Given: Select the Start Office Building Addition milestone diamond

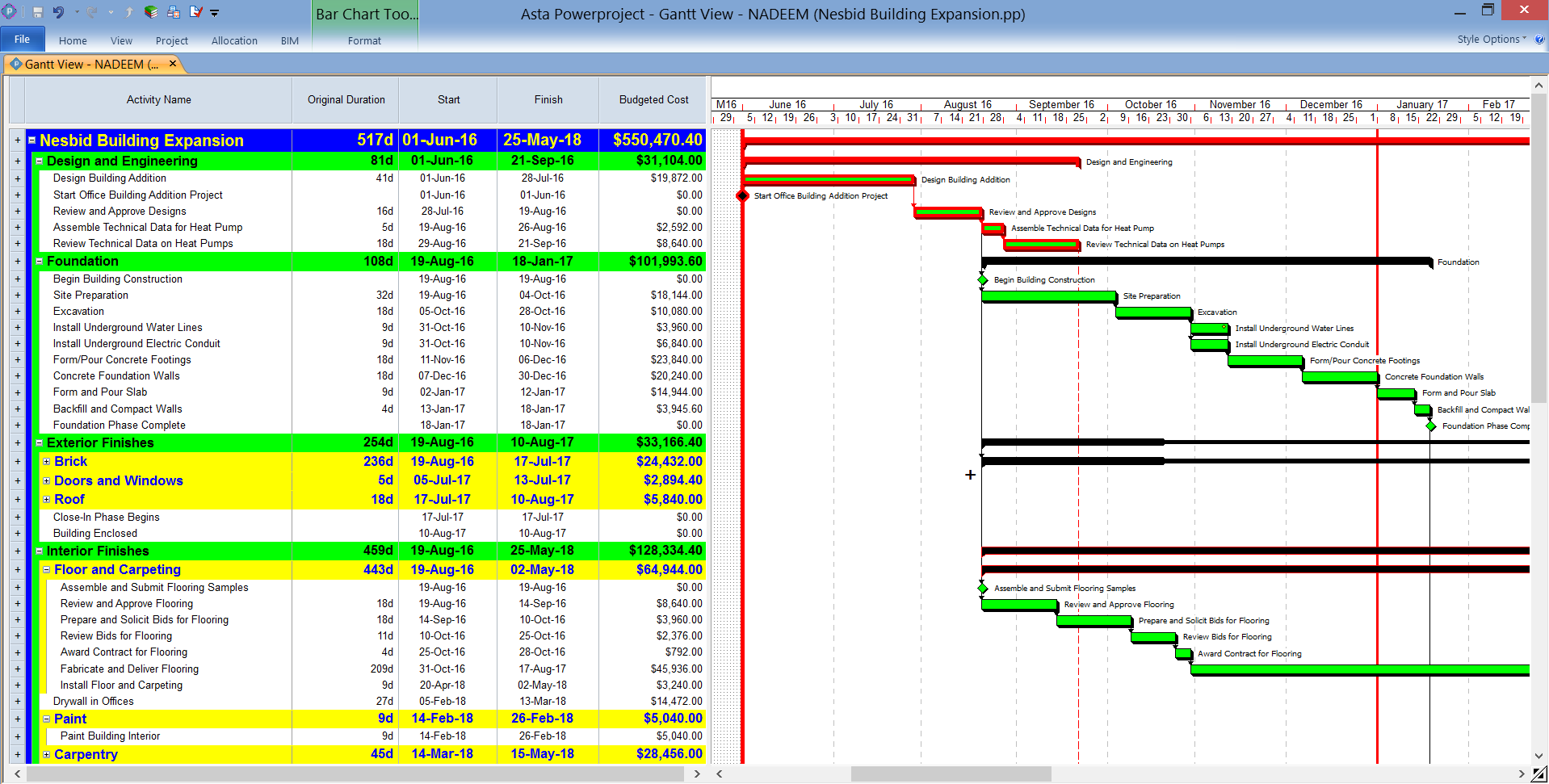Looking at the screenshot, I should (743, 195).
